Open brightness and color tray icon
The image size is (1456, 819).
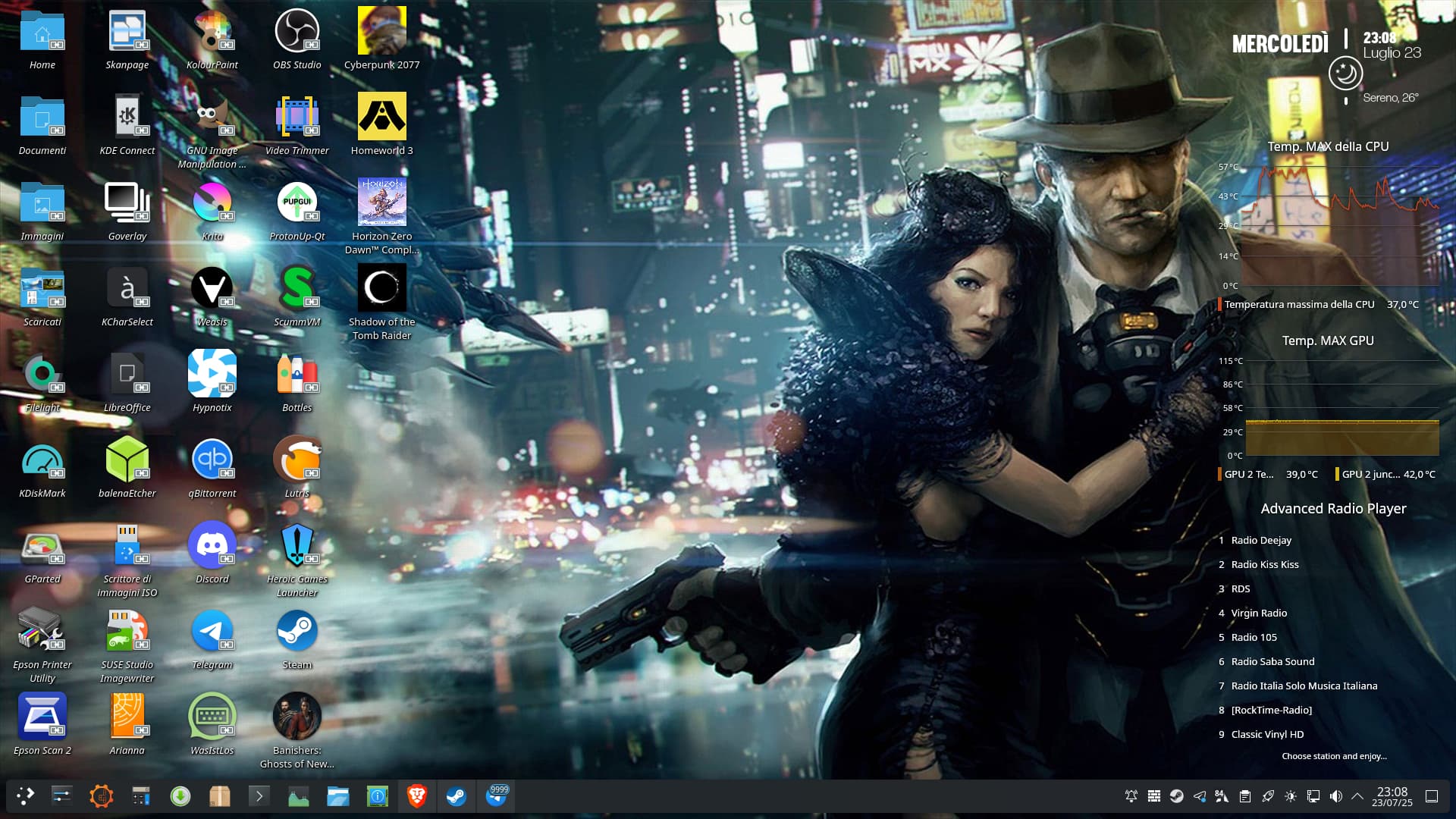pos(1290,796)
